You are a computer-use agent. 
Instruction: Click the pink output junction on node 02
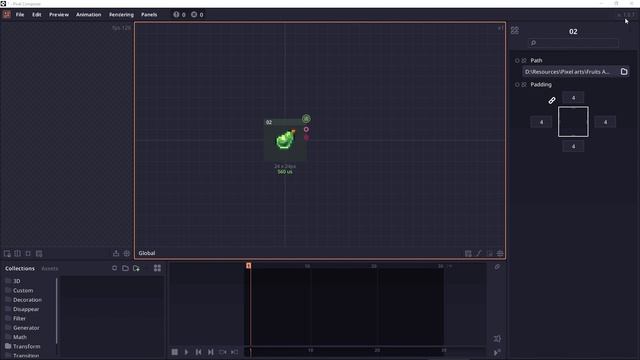pos(306,129)
